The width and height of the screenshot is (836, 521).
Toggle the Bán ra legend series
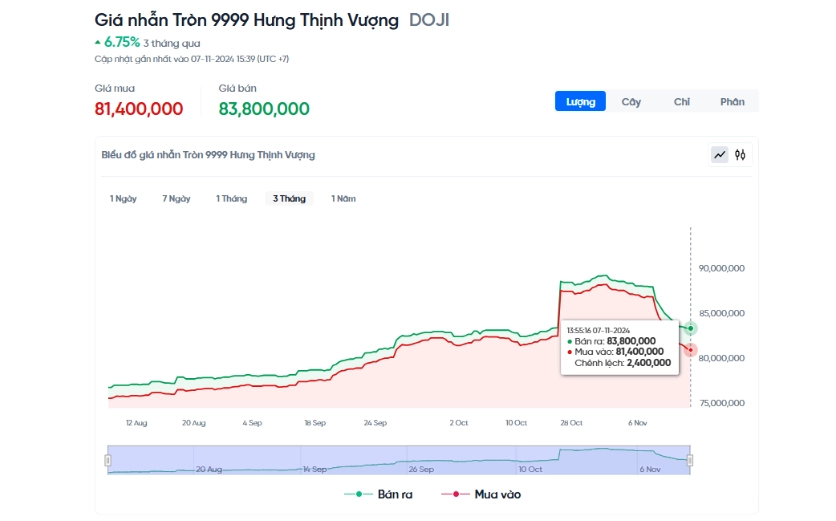coord(379,494)
